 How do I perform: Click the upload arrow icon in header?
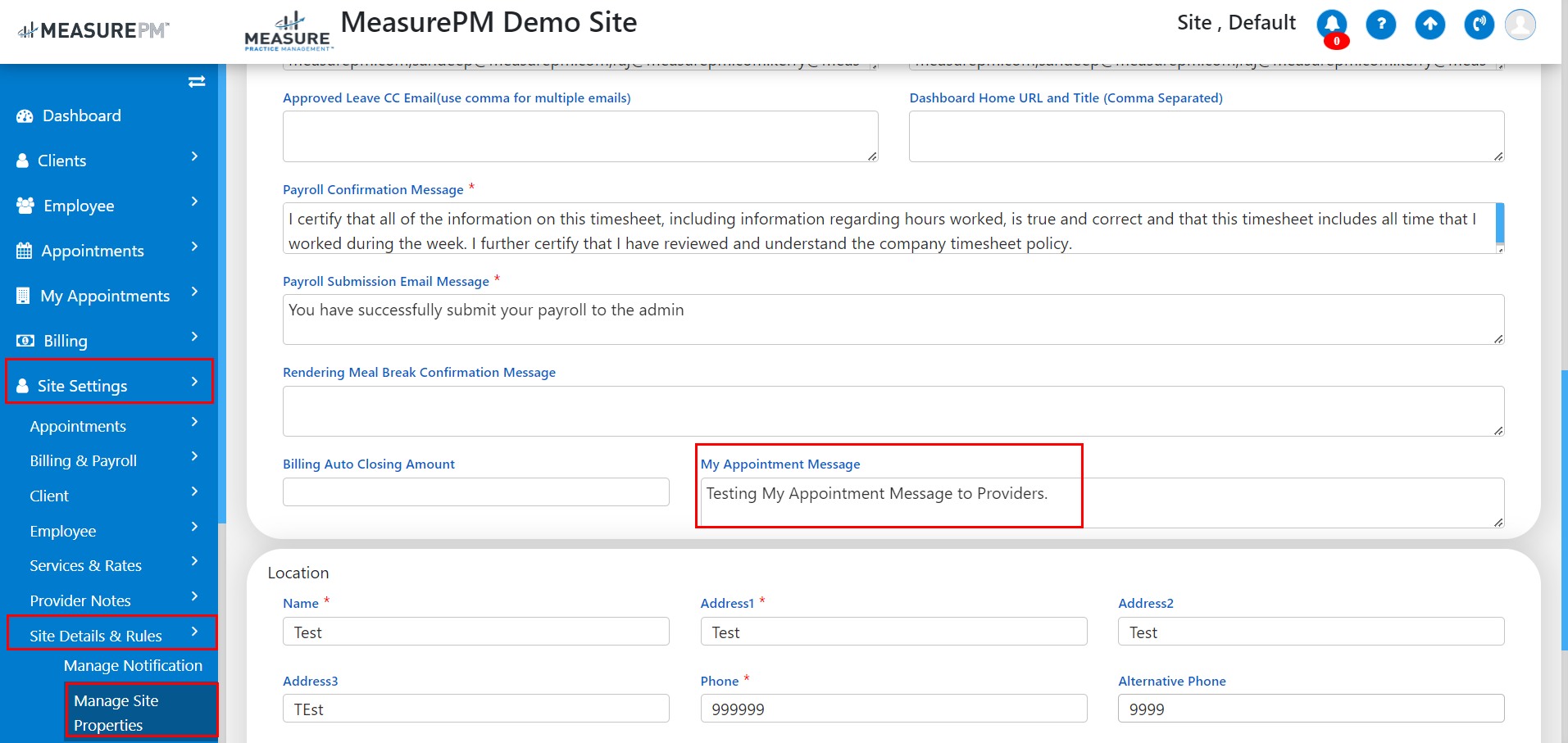point(1430,25)
